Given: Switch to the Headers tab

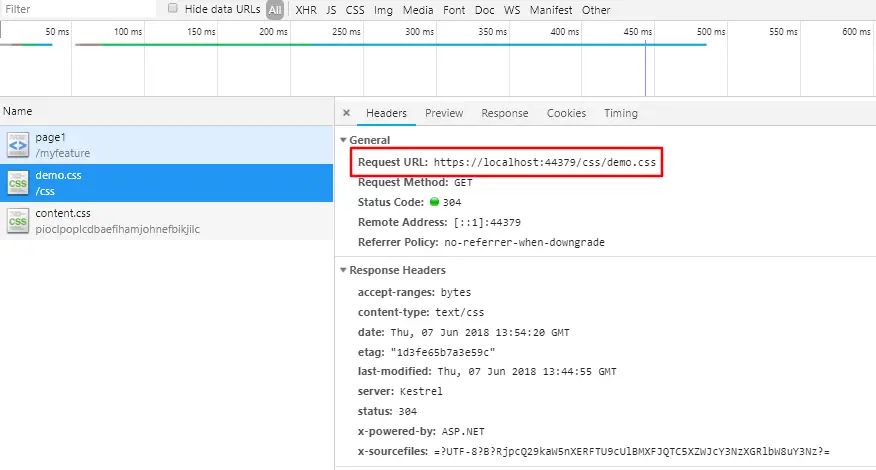Looking at the screenshot, I should 386,113.
